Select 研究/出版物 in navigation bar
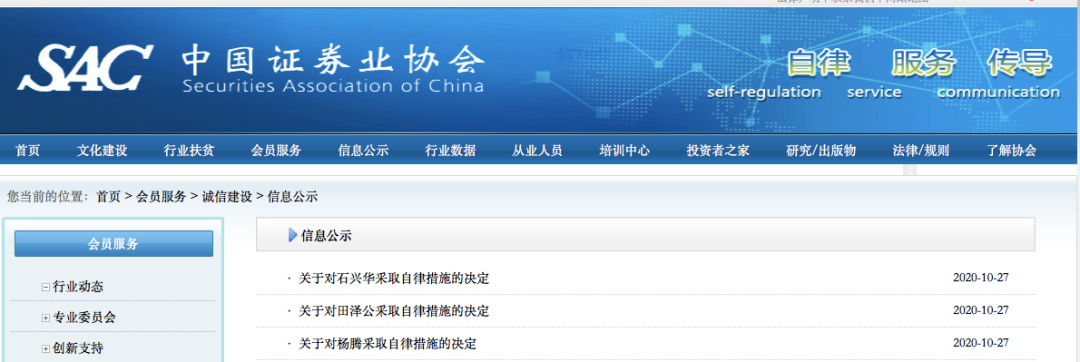This screenshot has width=1080, height=362. pos(821,151)
